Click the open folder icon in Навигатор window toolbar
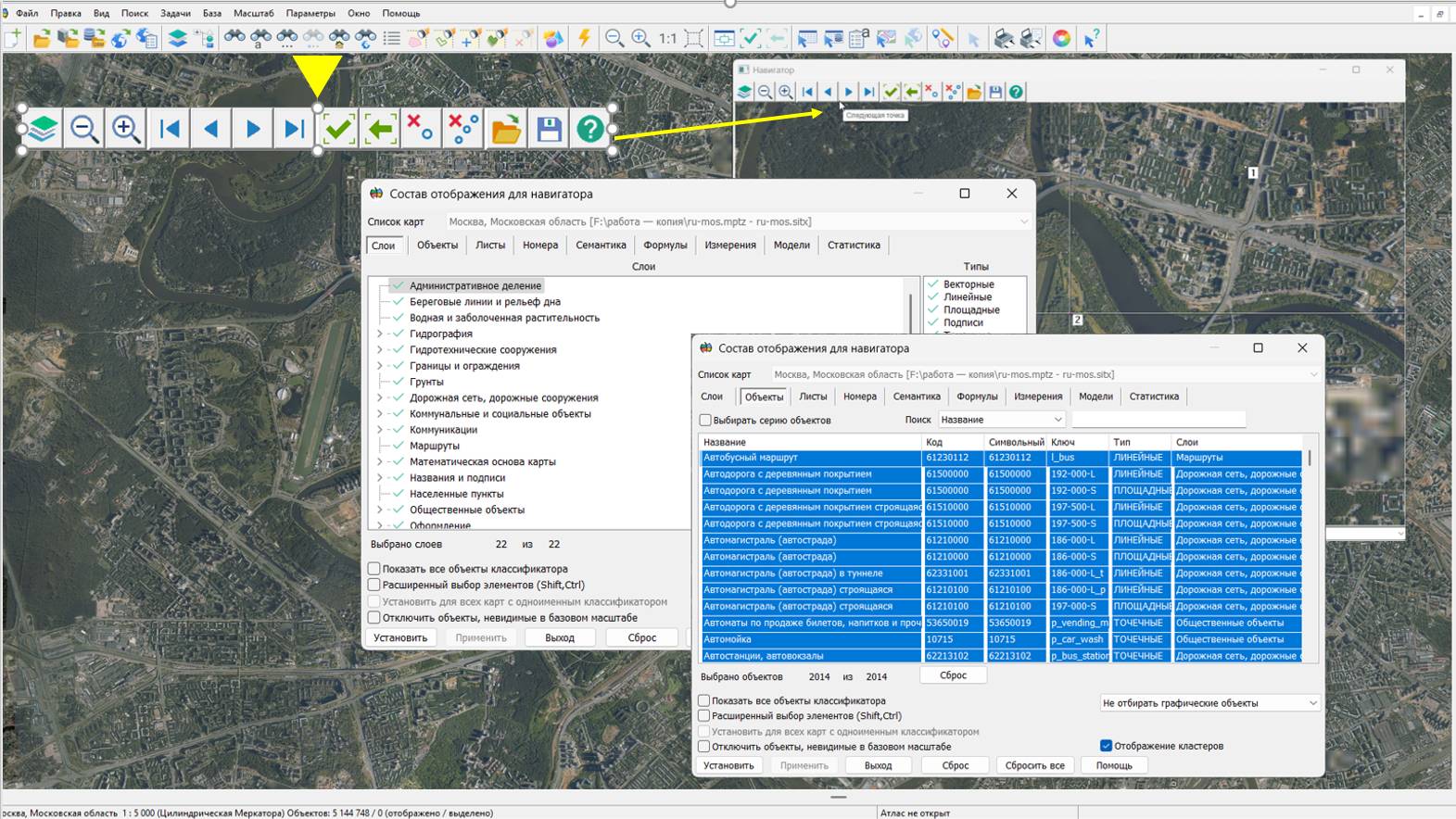The image size is (1456, 819). [974, 92]
